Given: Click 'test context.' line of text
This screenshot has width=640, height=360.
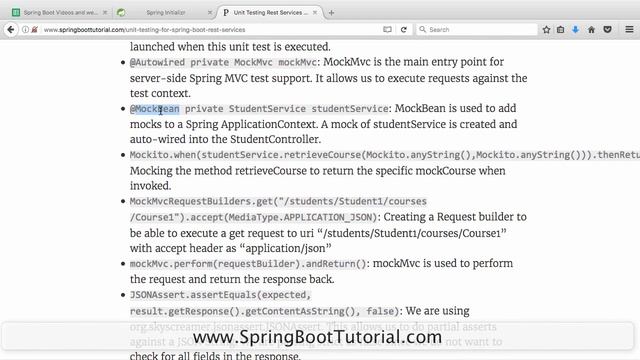Looking at the screenshot, I should (160, 93).
